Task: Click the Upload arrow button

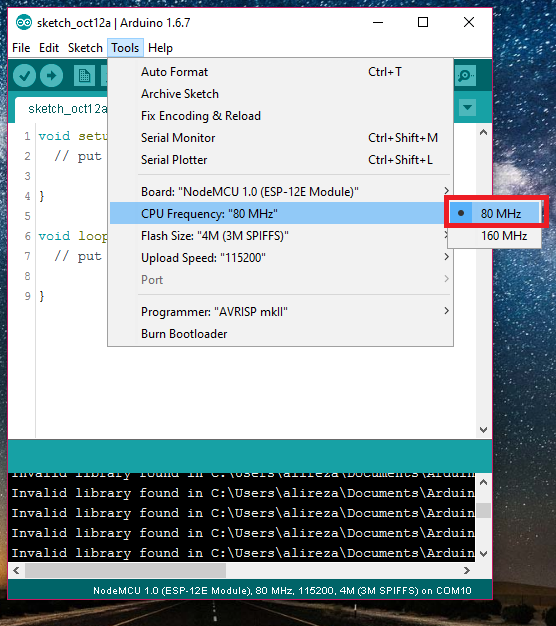Action: point(51,75)
